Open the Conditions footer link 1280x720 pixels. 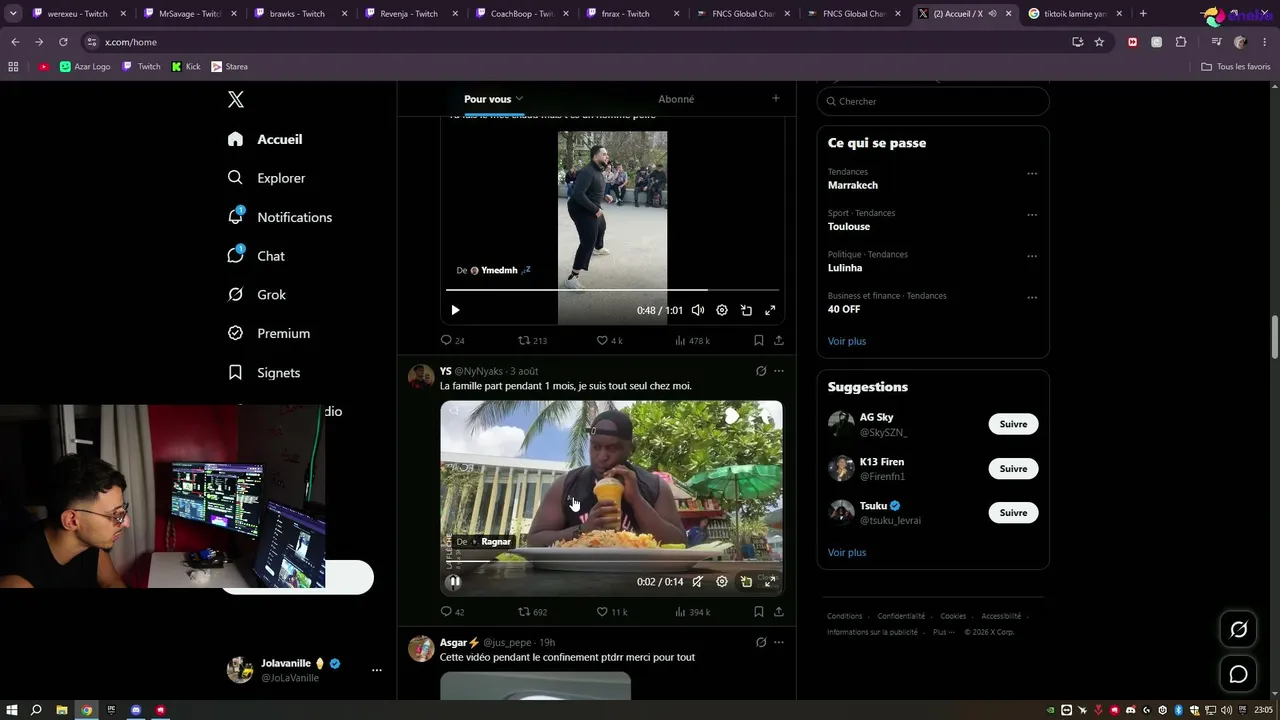(x=845, y=616)
